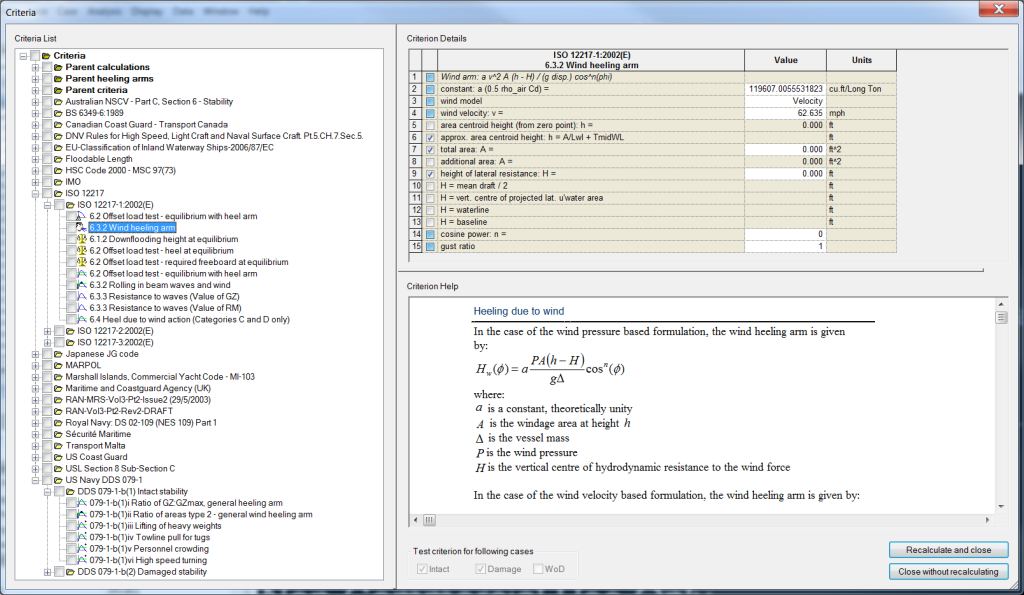Viewport: 1024px width, 595px height.
Task: Expand the Japanese JG code folder
Action: point(35,354)
